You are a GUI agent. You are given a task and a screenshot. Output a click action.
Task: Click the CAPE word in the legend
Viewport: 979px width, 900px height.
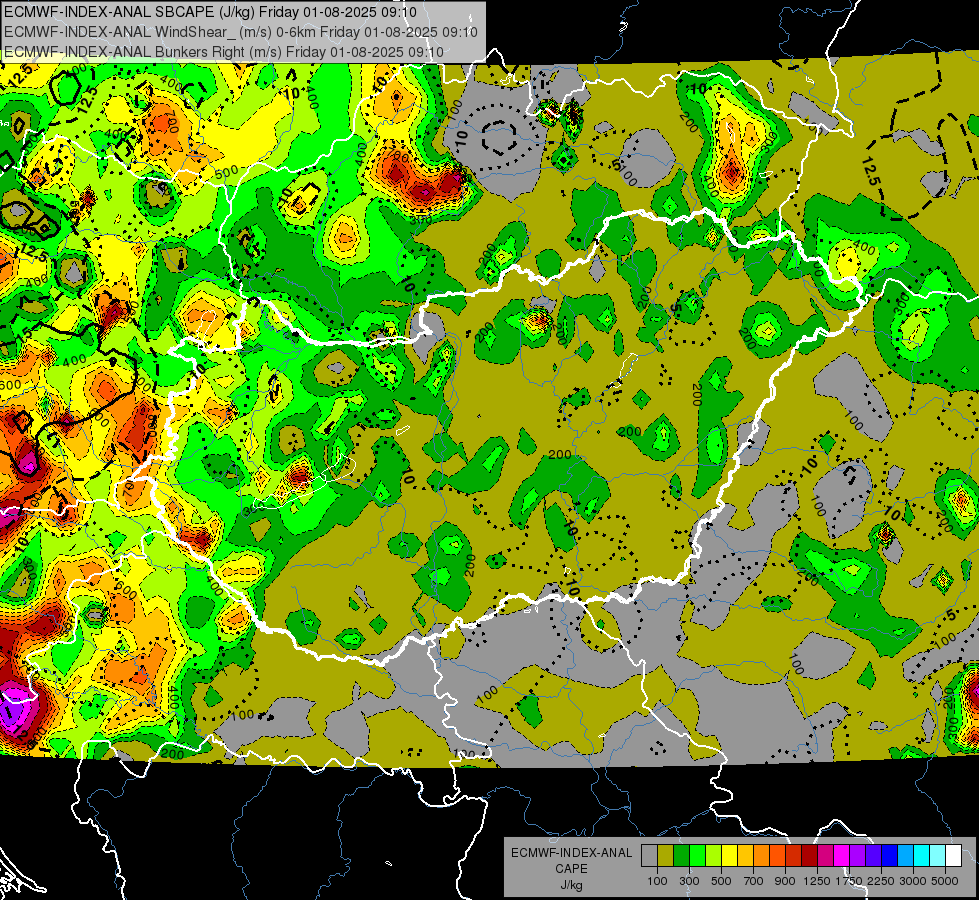[x=571, y=868]
